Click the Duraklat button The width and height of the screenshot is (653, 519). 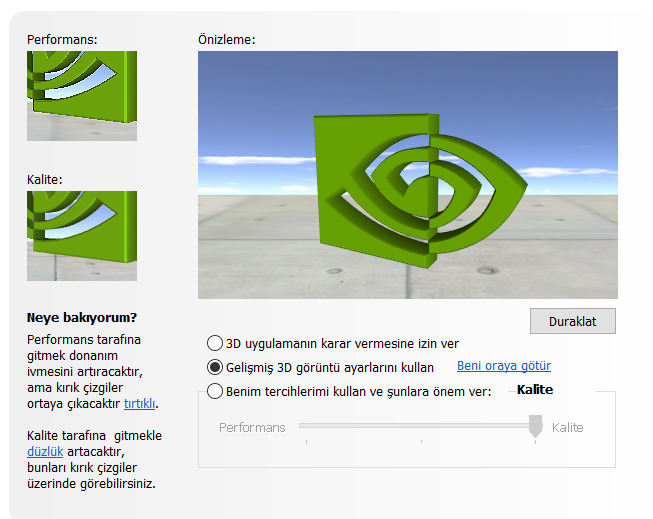click(x=573, y=321)
